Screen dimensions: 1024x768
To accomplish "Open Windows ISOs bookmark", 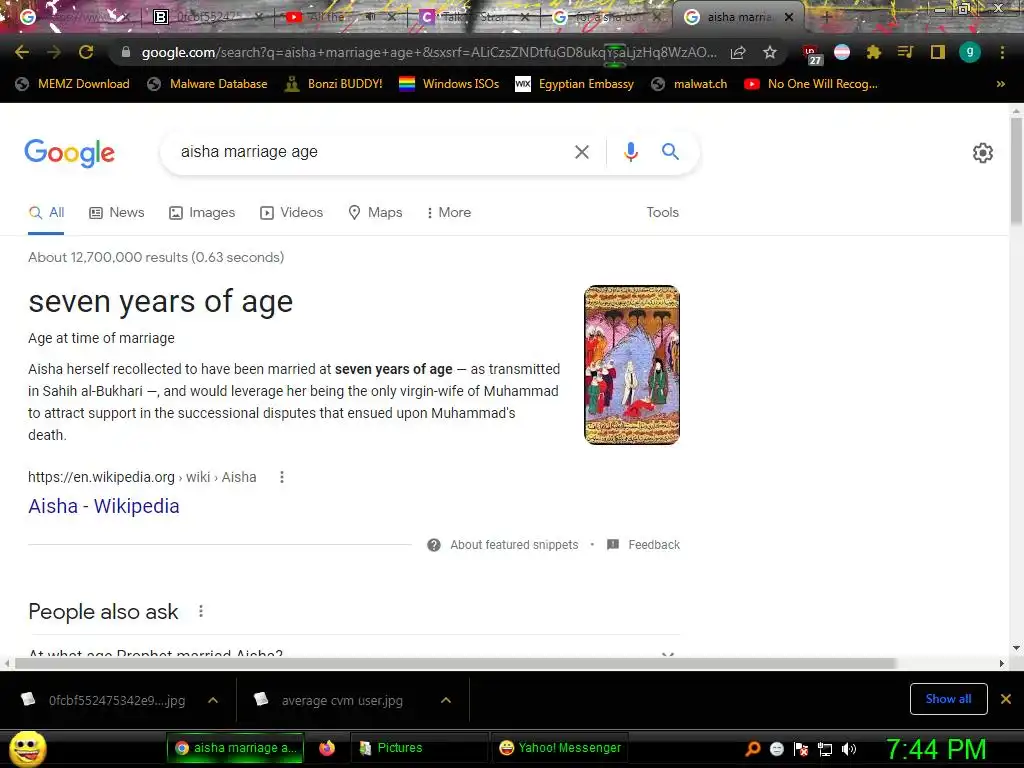I will point(449,84).
